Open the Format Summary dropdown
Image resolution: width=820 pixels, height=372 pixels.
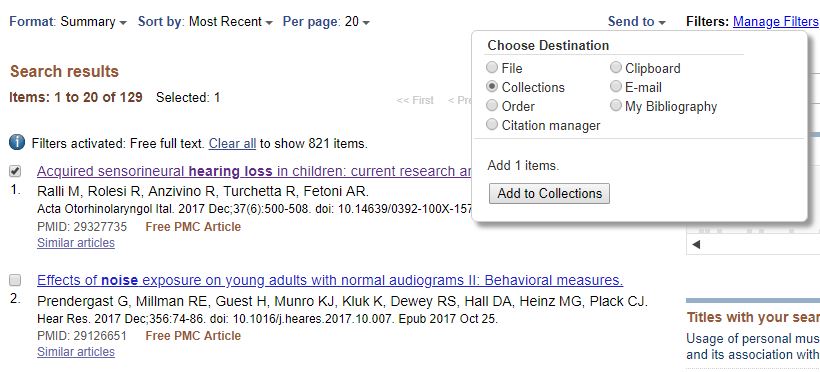pos(68,21)
